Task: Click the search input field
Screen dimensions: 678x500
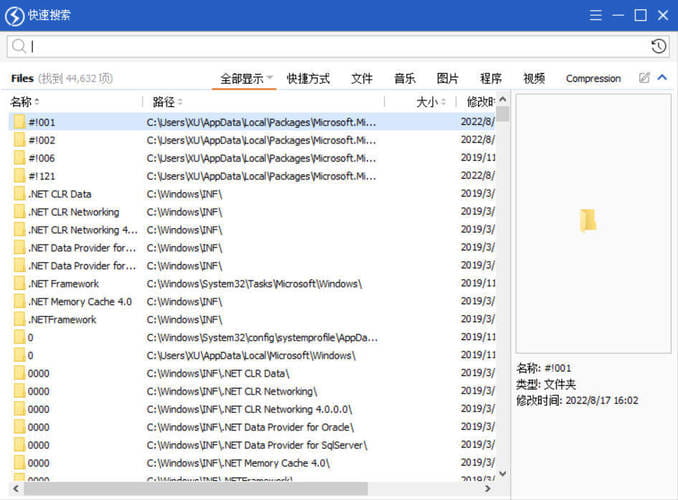Action: 330,46
